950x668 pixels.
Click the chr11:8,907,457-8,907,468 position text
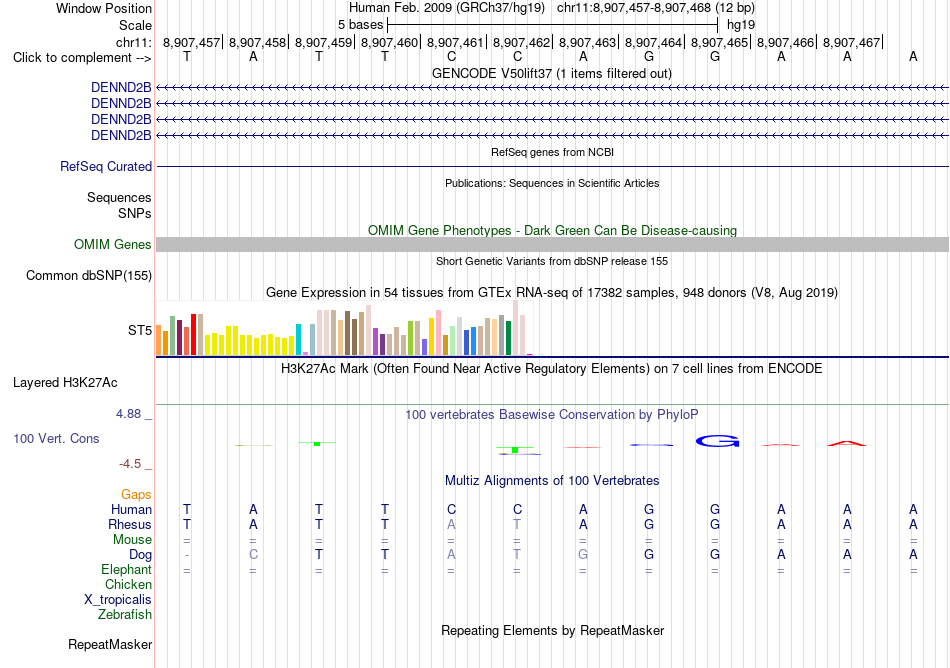coord(656,8)
